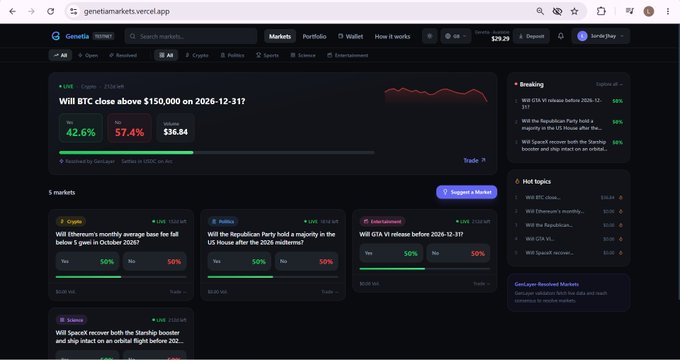Filter markets by Sports
The image size is (680, 360).
click(x=267, y=56)
